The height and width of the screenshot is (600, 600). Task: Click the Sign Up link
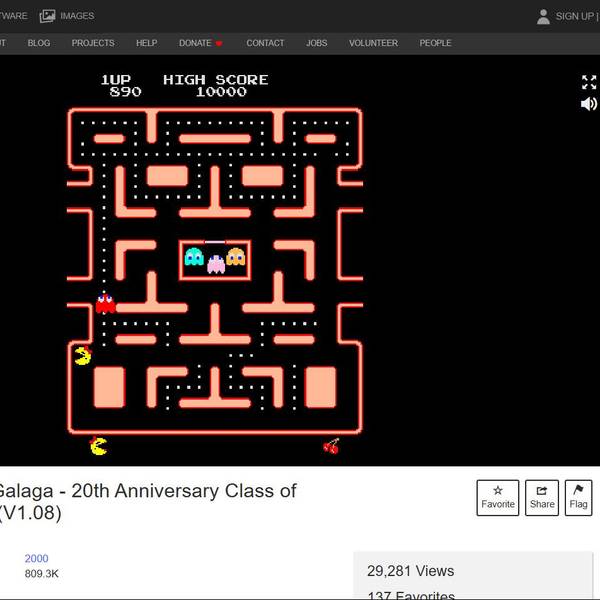click(x=574, y=16)
